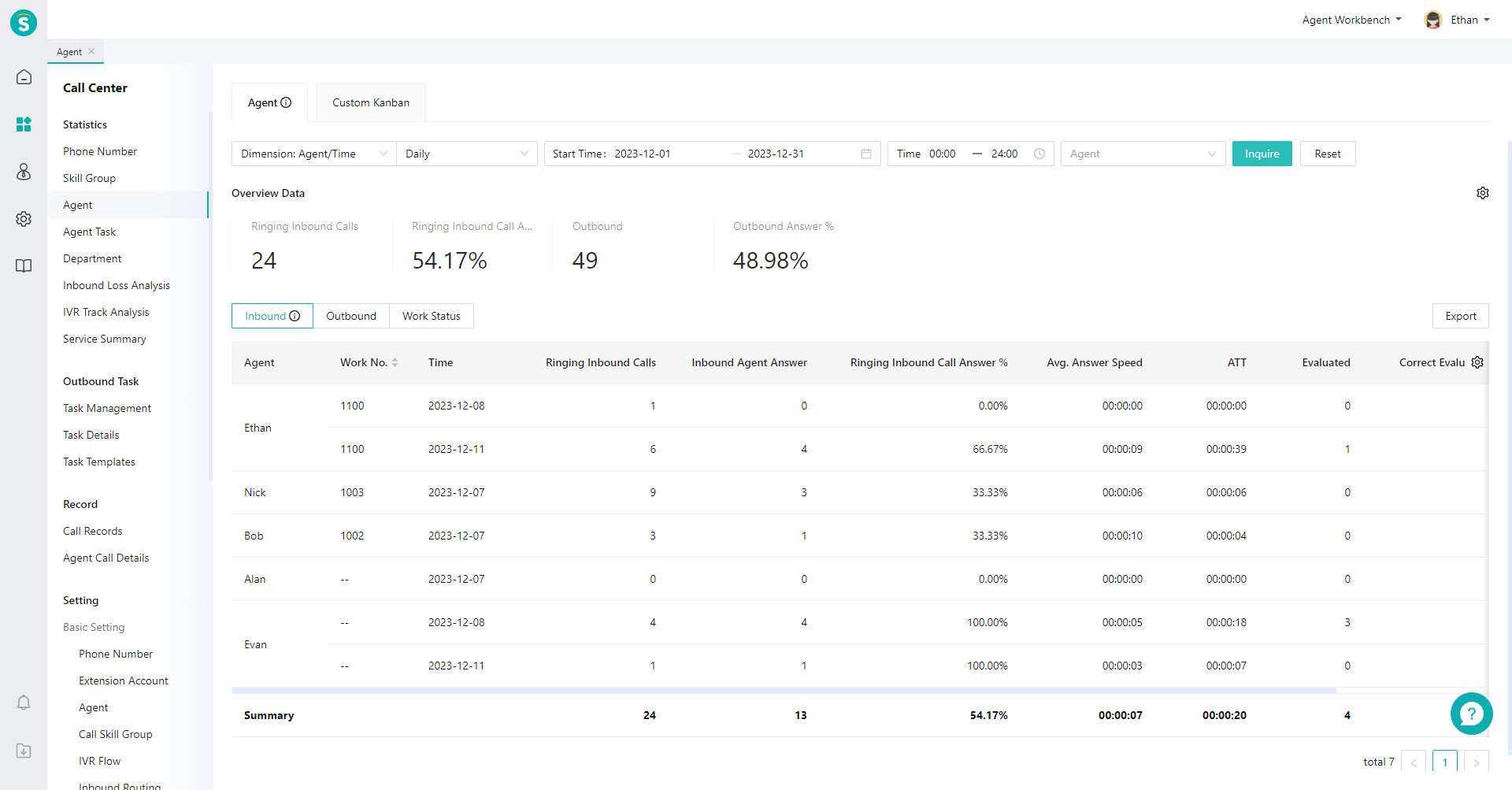Expand the Agent Workbench menu

pos(1351,20)
